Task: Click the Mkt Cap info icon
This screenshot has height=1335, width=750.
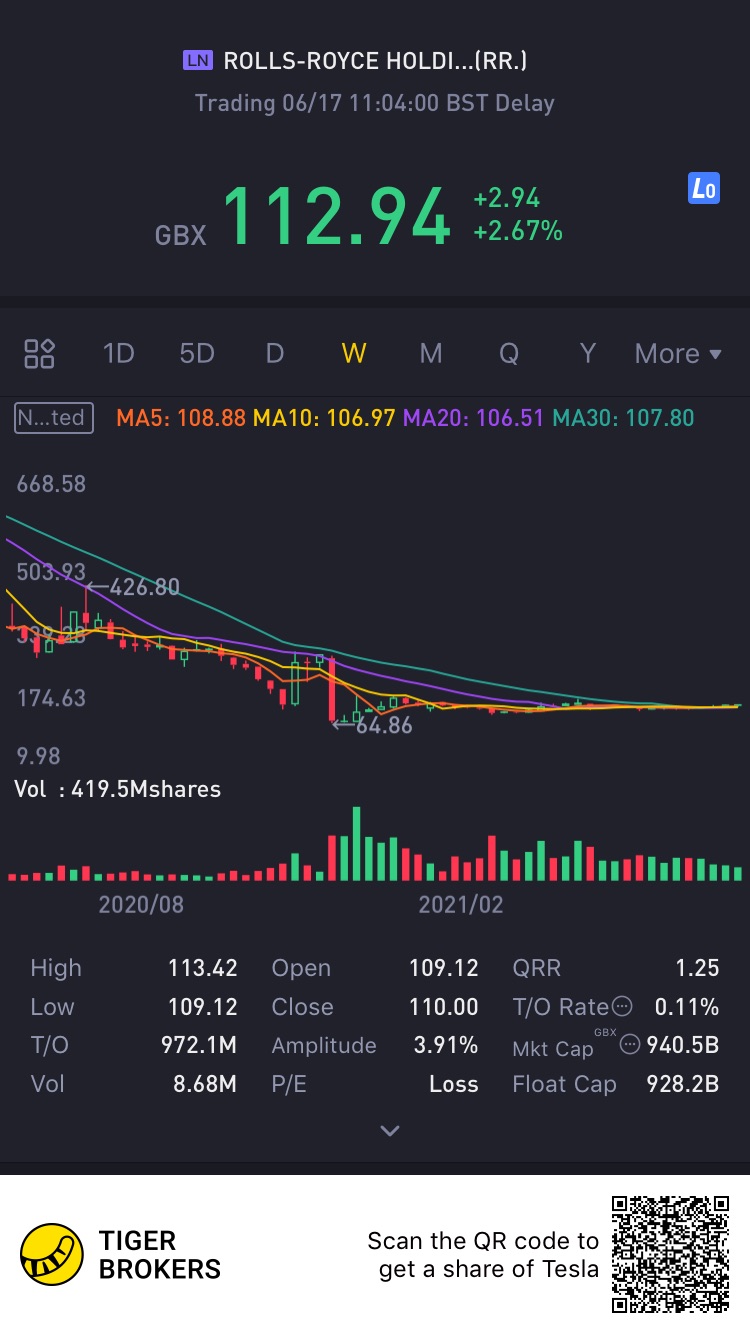Action: pos(630,1045)
